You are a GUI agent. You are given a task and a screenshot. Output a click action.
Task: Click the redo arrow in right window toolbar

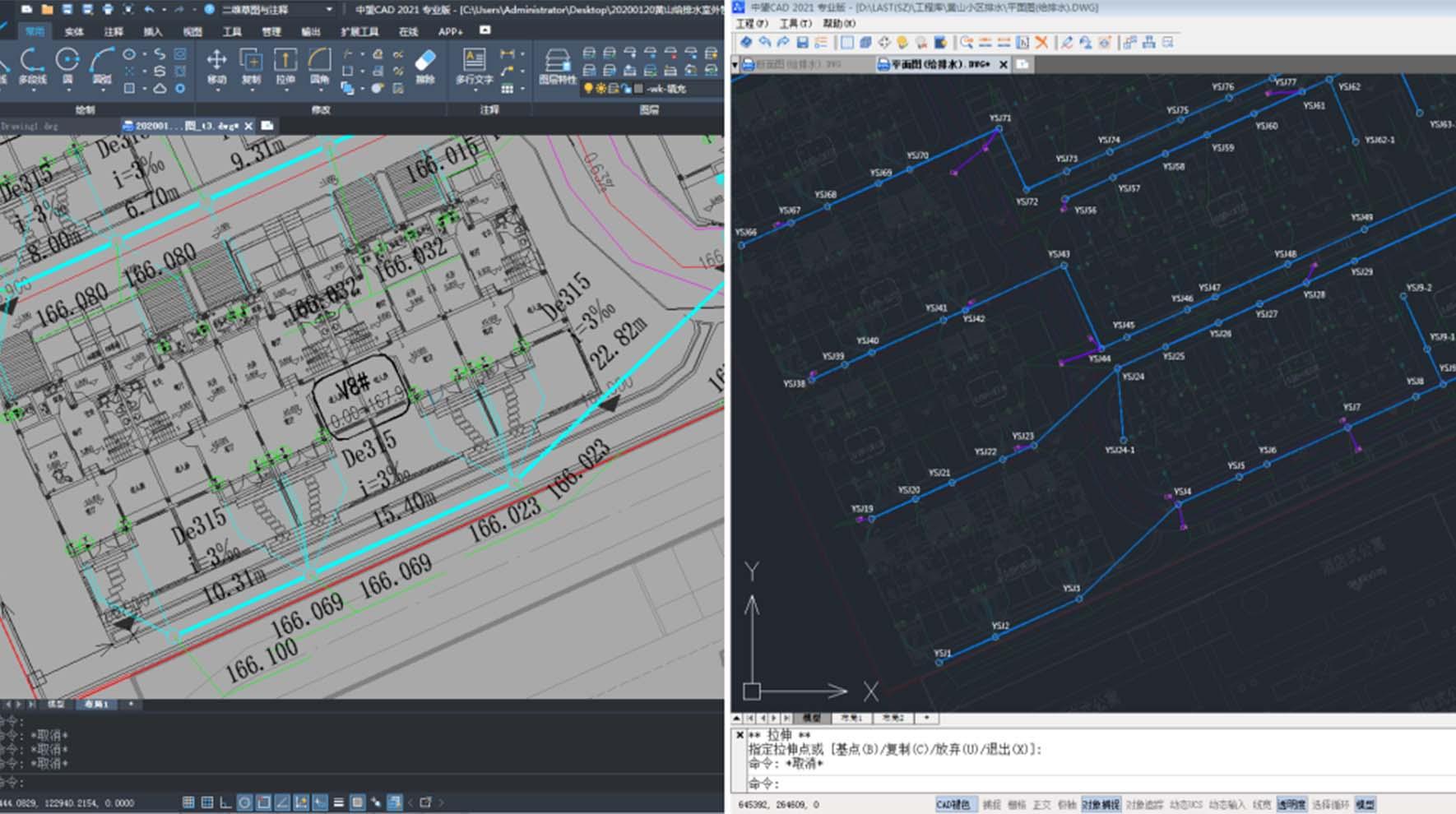pos(783,42)
